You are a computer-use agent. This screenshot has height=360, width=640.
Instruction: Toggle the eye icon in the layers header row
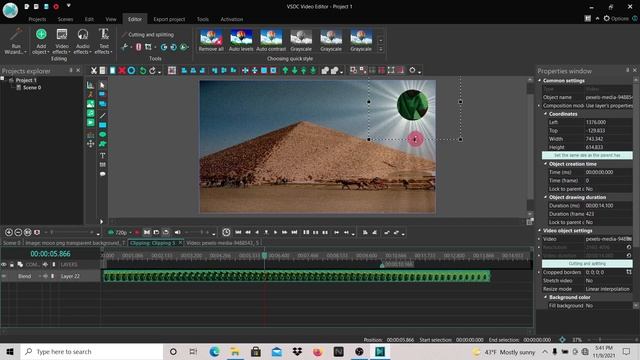tap(4, 264)
